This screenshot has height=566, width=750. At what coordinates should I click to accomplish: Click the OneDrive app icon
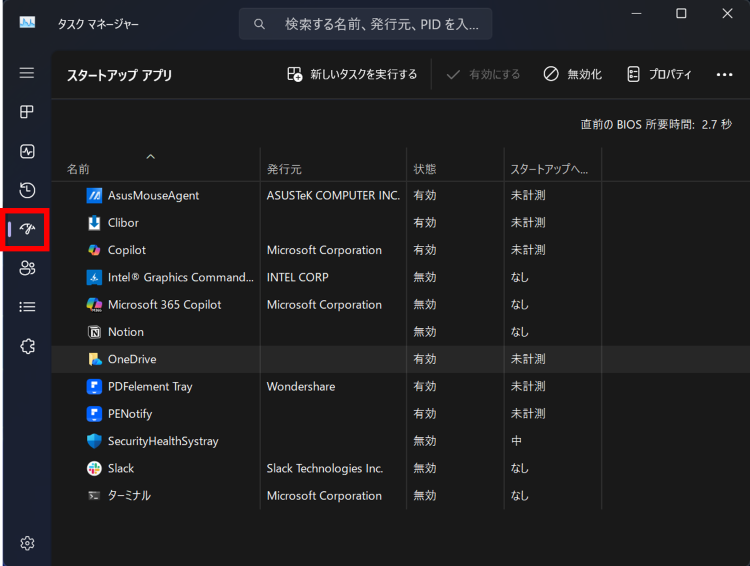click(95, 359)
